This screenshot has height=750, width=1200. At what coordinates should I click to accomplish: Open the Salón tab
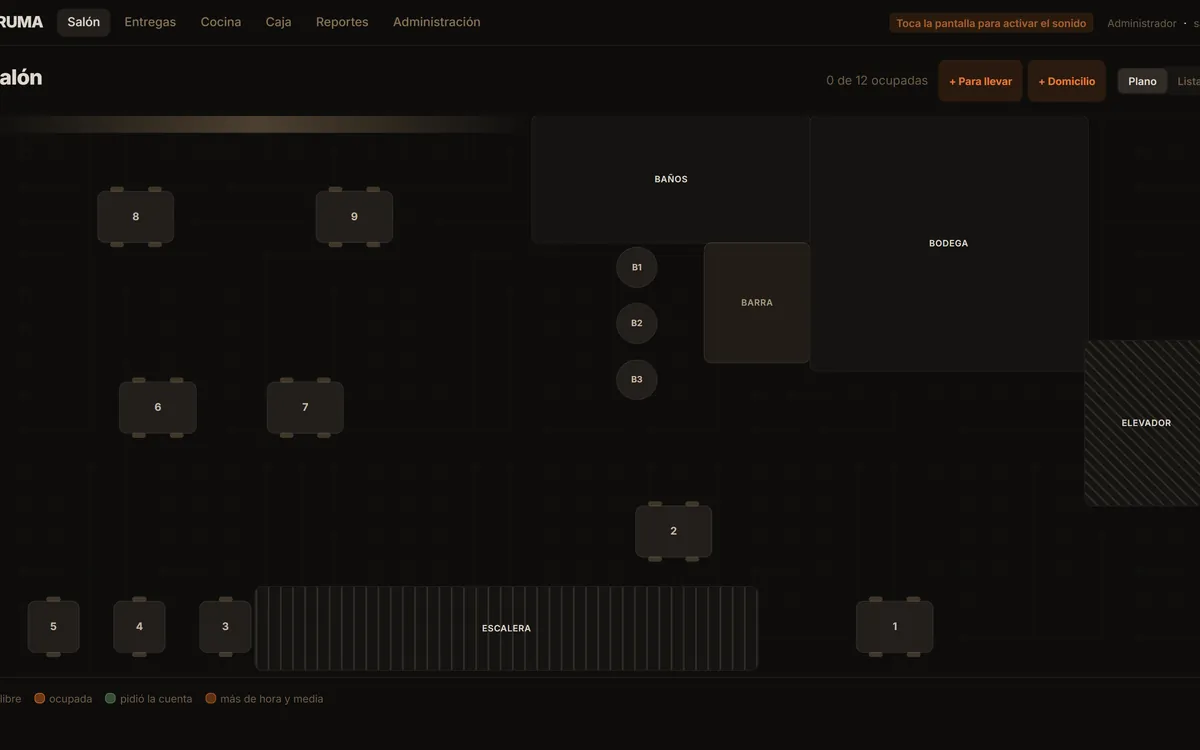click(84, 22)
